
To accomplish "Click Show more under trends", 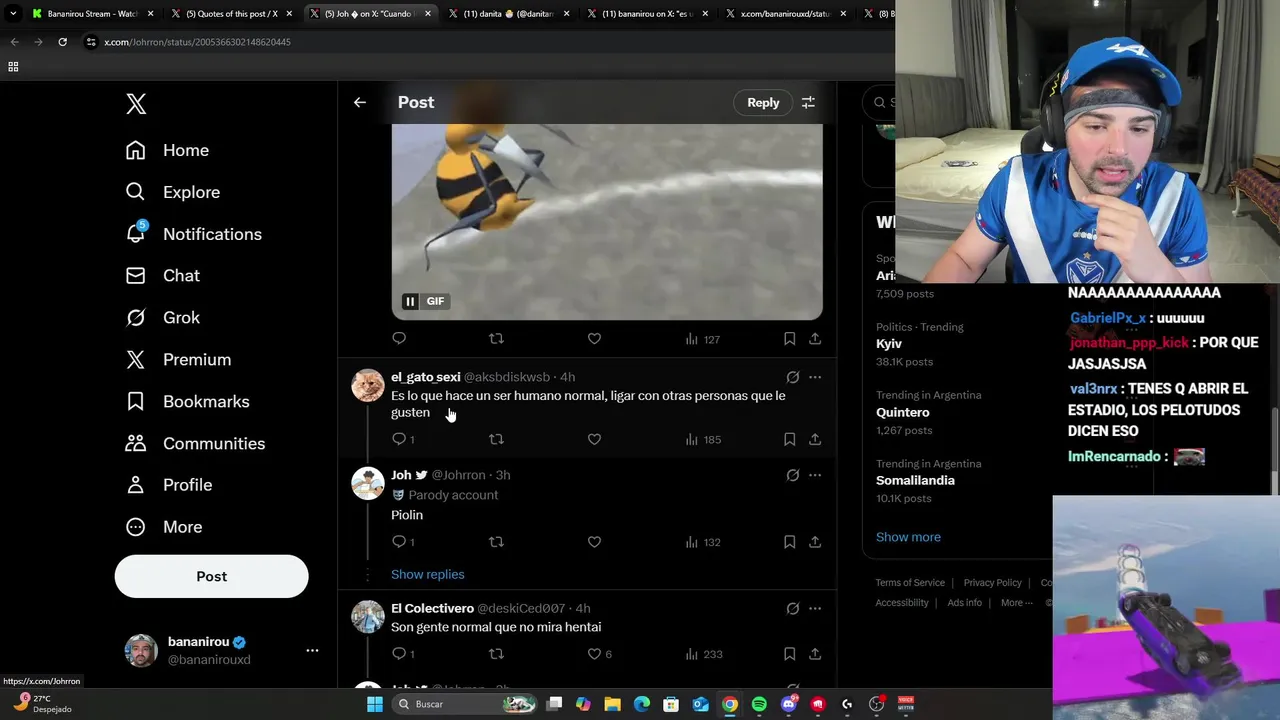I will point(908,537).
